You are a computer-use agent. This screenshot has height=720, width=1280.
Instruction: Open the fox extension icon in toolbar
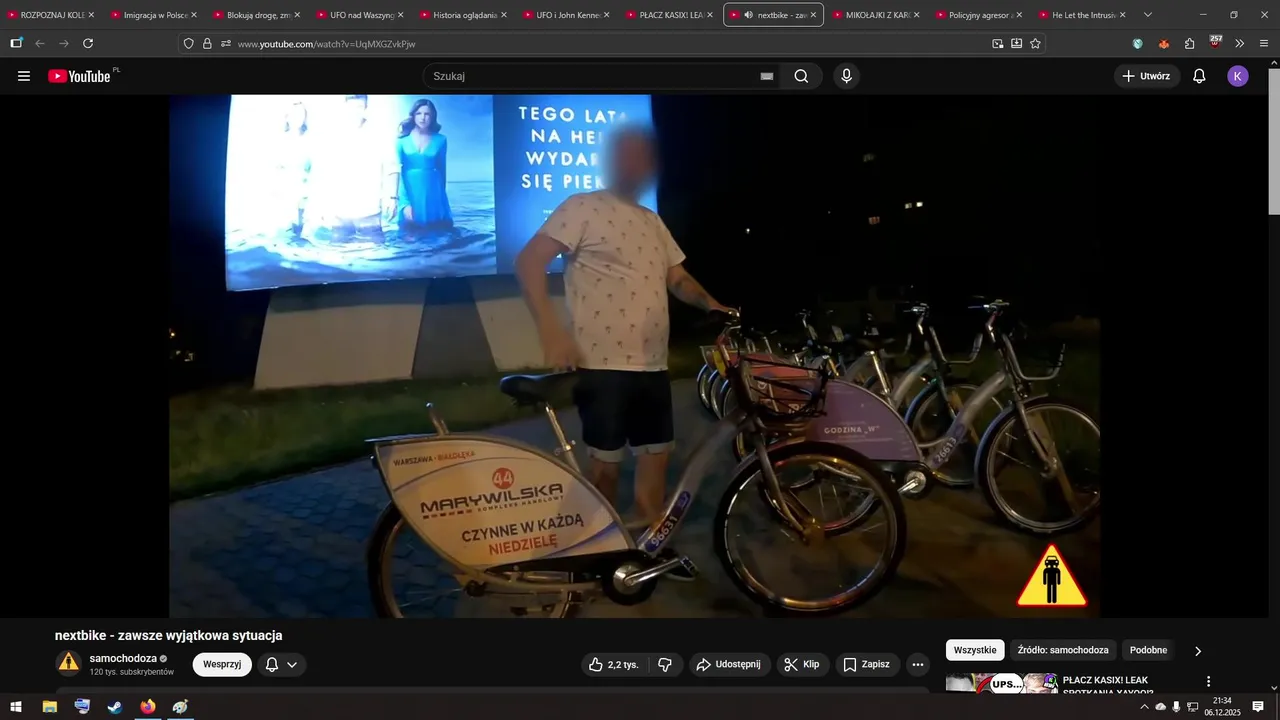click(x=1164, y=44)
